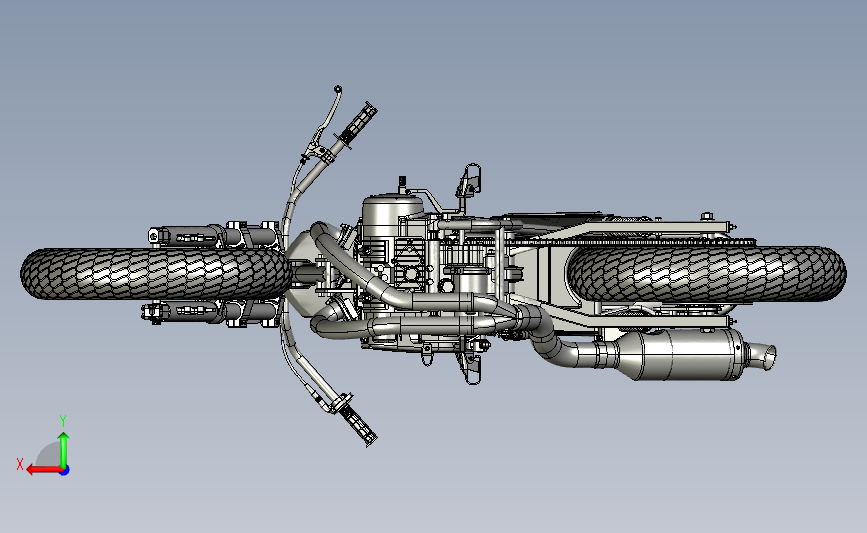Select the front tire of the motorcycle model
Viewport: 867px width, 533px height.
(x=155, y=274)
